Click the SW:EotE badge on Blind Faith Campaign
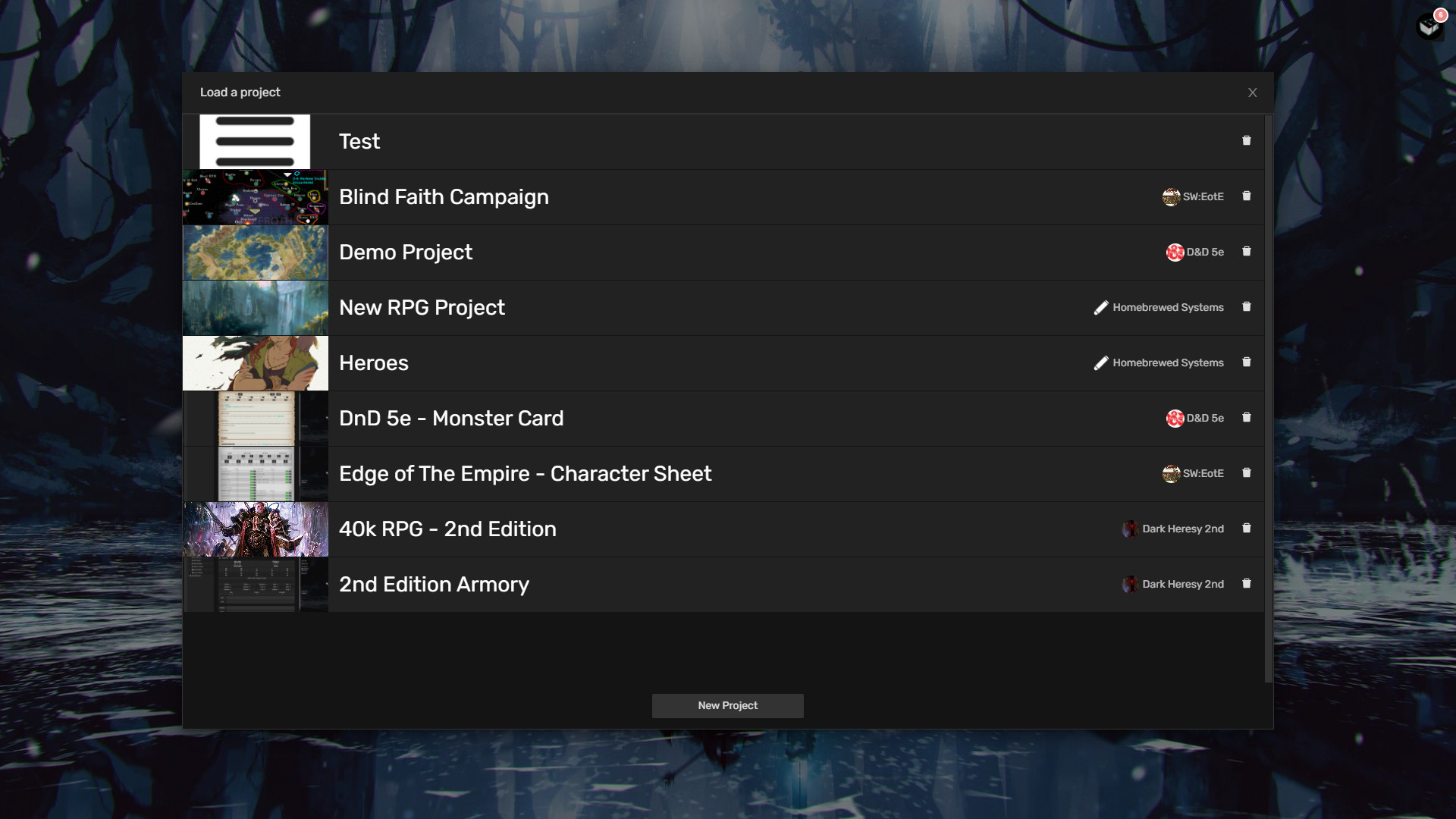Screen dimensions: 1456x819 pos(1192,196)
